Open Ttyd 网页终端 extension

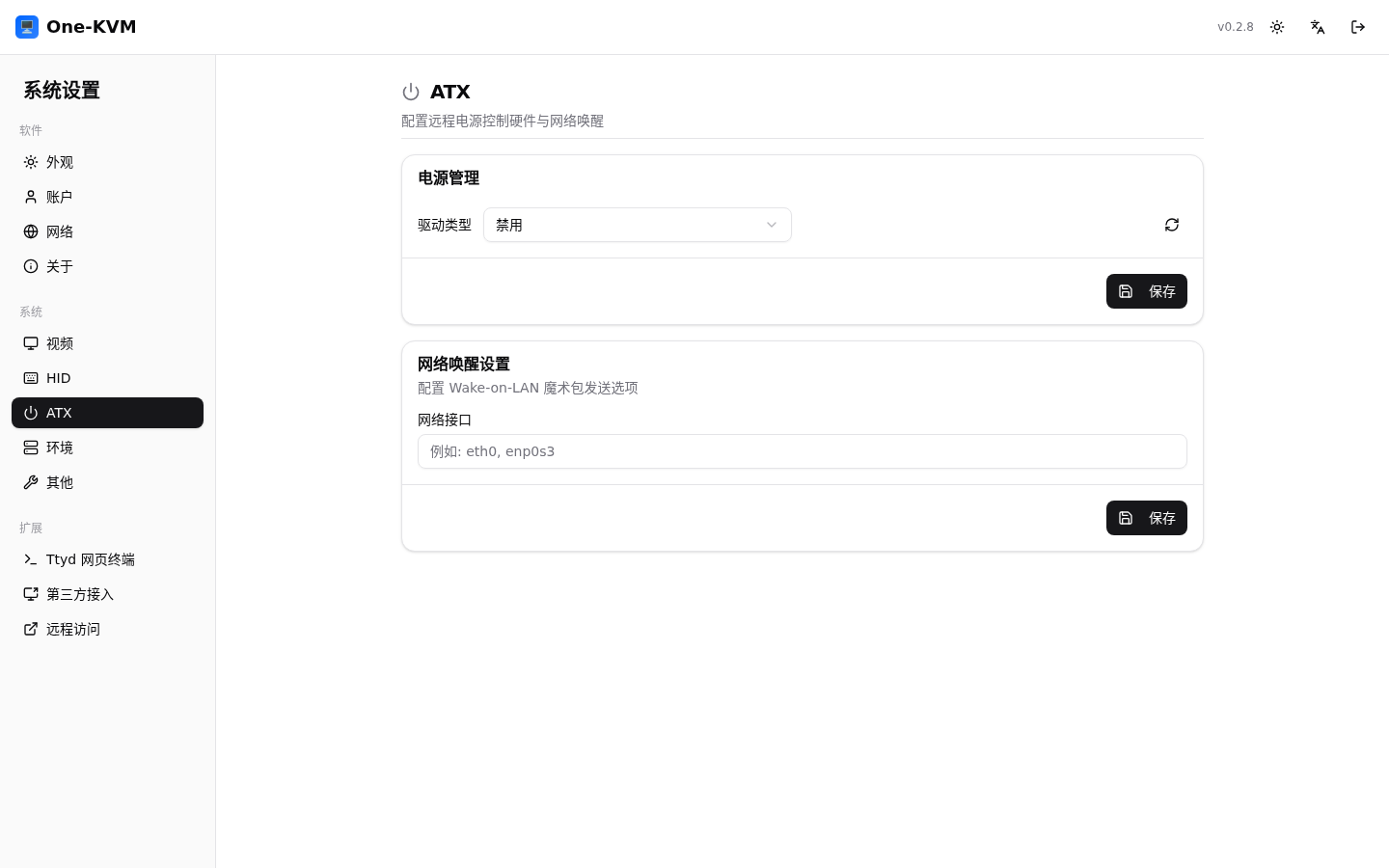pos(107,559)
